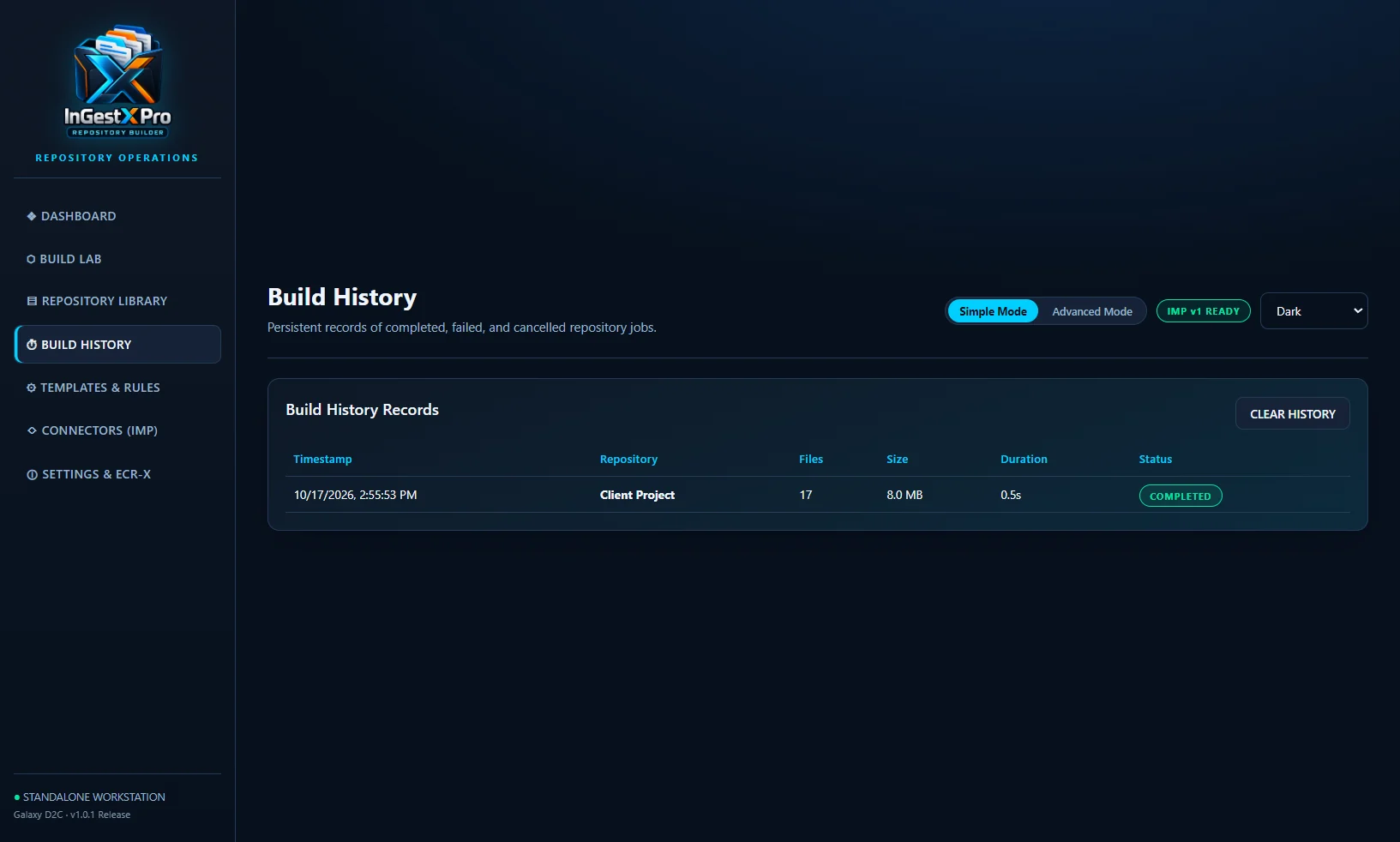Click the 0.5s duration value

[1011, 495]
